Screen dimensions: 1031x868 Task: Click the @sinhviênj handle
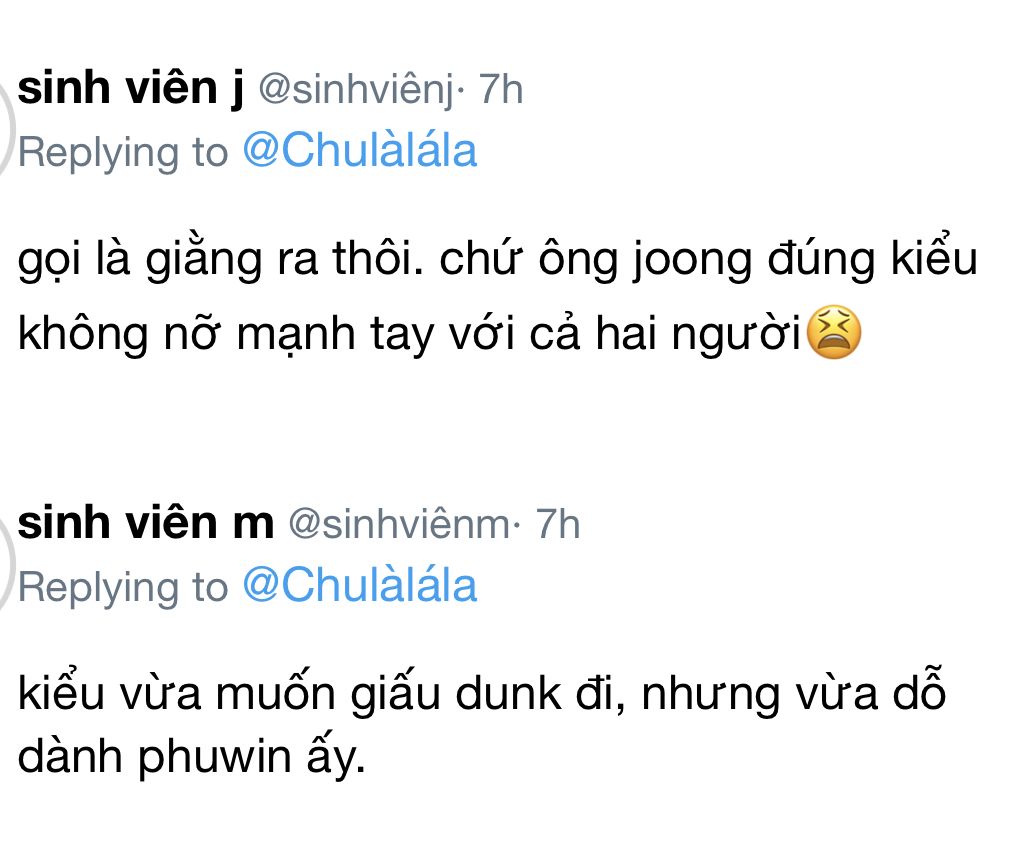click(356, 91)
